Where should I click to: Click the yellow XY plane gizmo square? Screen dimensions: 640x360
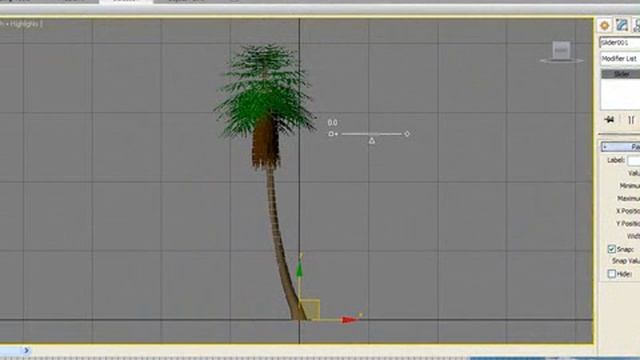[x=310, y=309]
